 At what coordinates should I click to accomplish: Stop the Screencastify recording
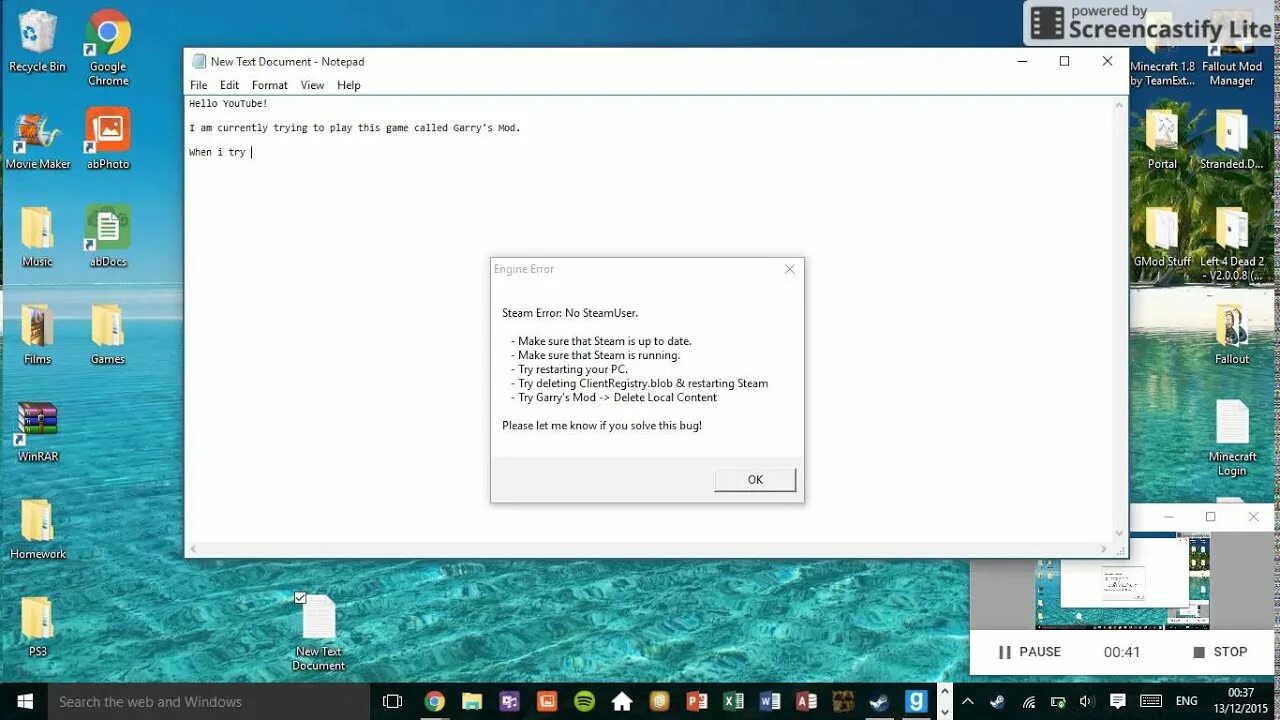(x=1220, y=652)
